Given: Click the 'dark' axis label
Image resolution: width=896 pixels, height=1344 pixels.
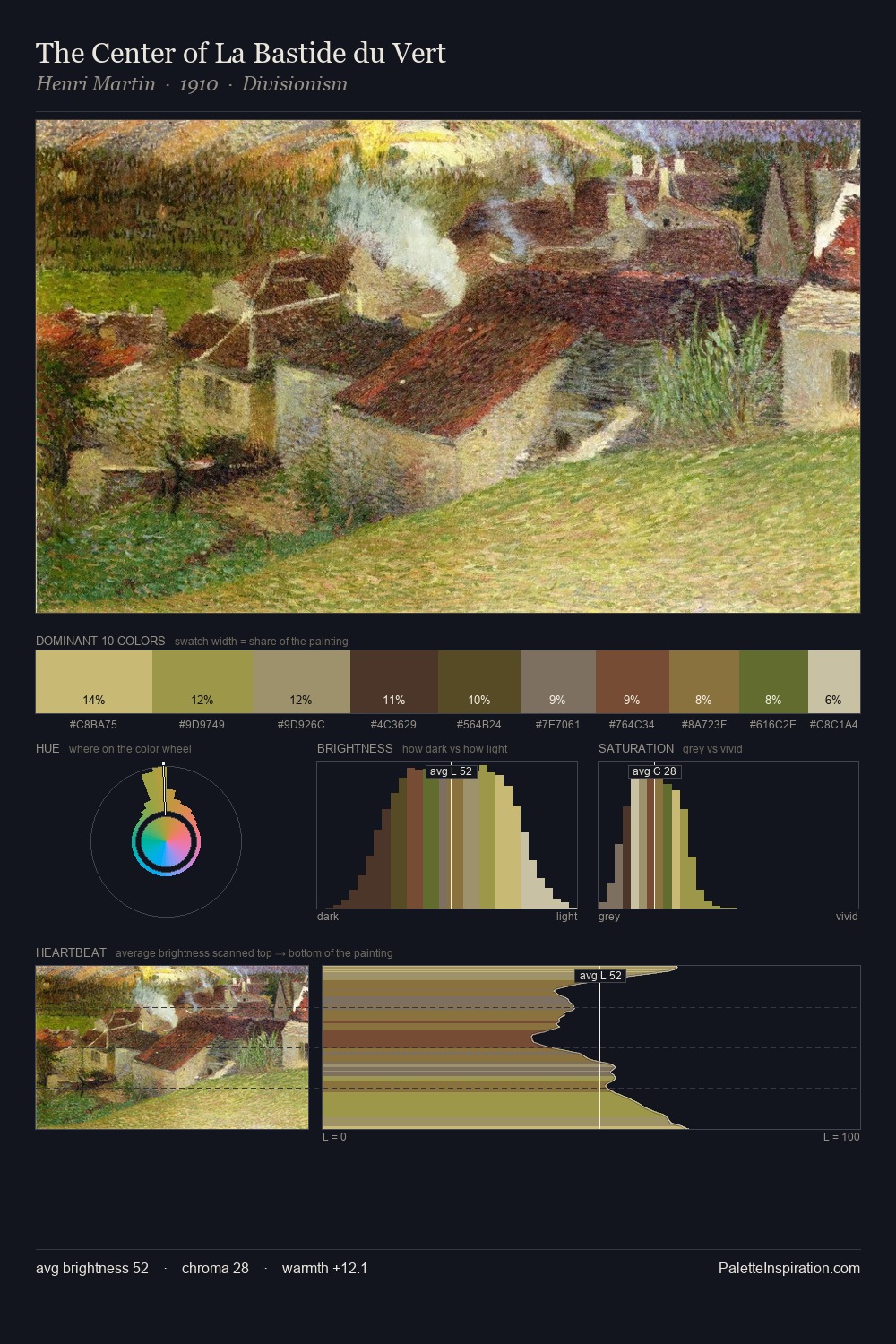Looking at the screenshot, I should coord(328,917).
